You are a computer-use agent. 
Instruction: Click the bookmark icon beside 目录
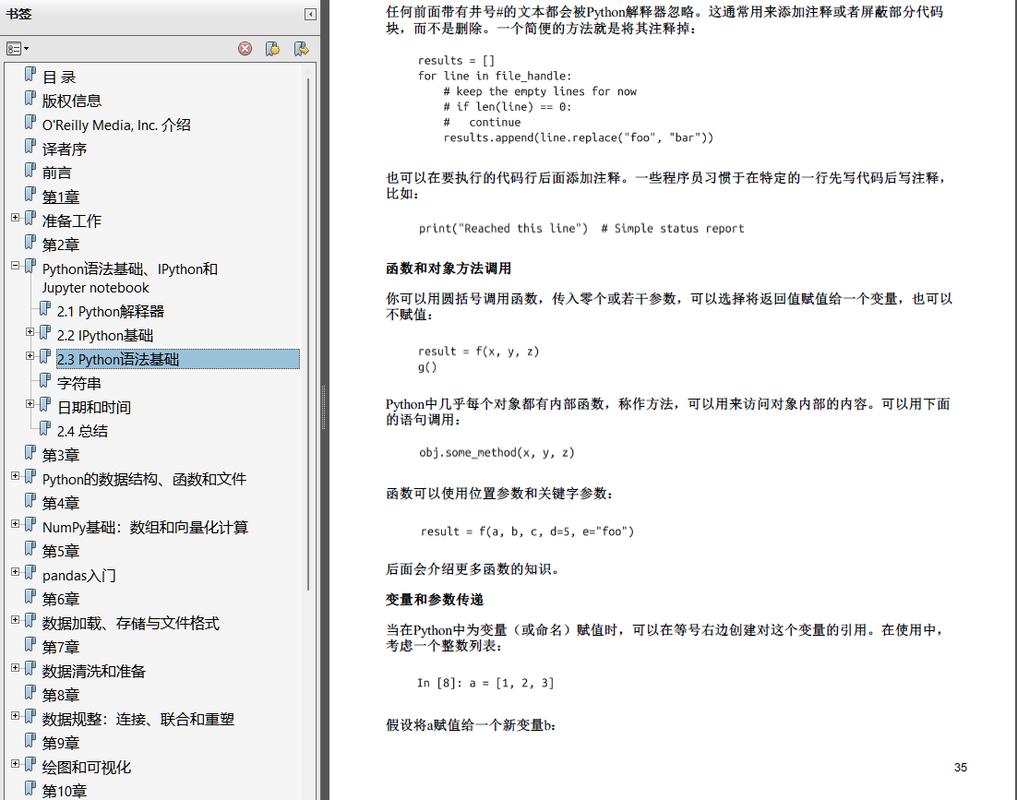32,75
